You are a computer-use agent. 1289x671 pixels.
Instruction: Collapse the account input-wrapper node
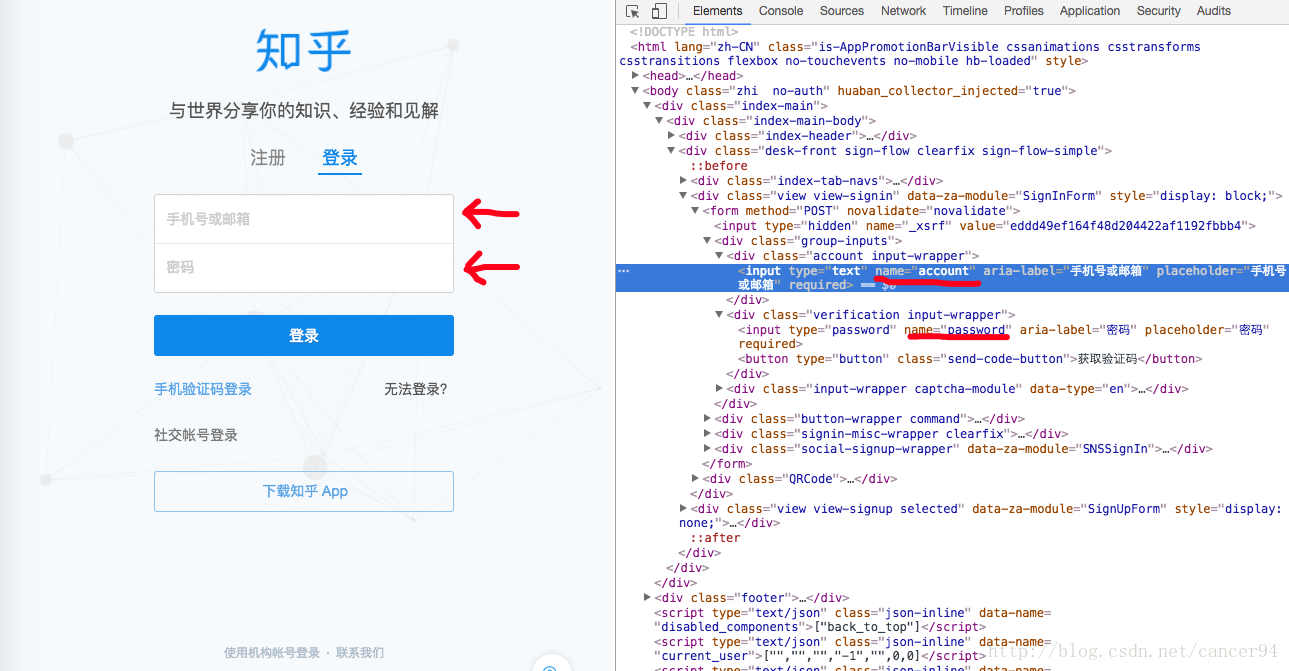719,256
